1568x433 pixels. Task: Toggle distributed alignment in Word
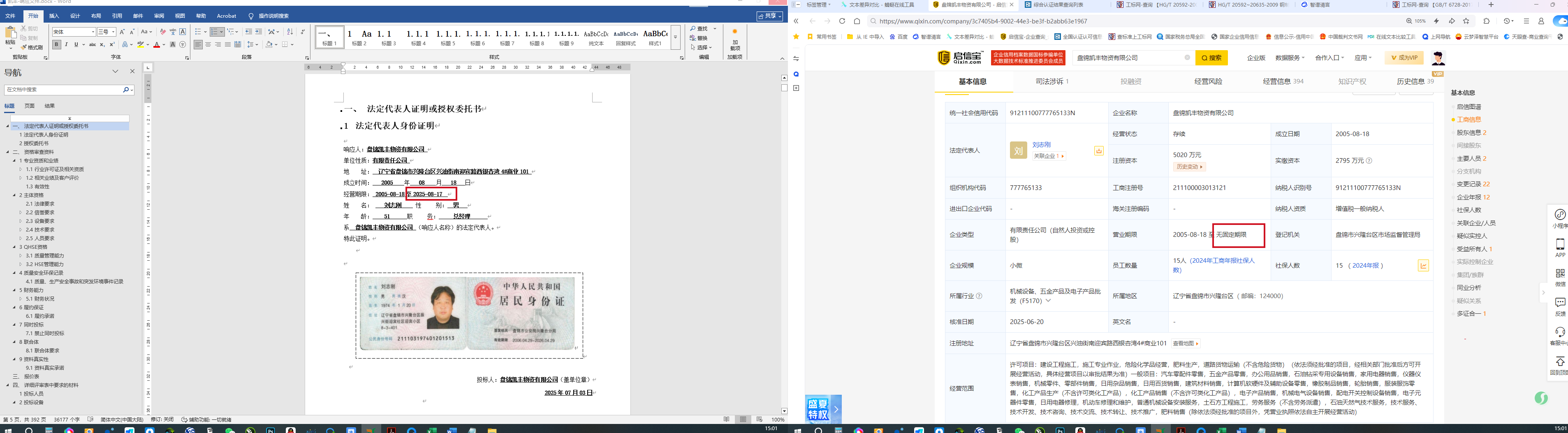click(237, 44)
